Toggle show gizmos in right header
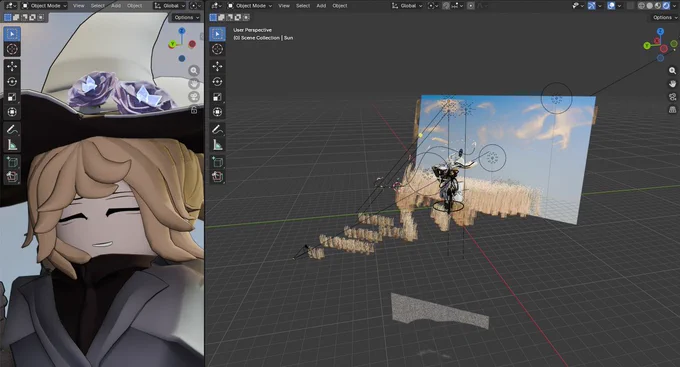Image resolution: width=680 pixels, height=367 pixels. pyautogui.click(x=592, y=6)
